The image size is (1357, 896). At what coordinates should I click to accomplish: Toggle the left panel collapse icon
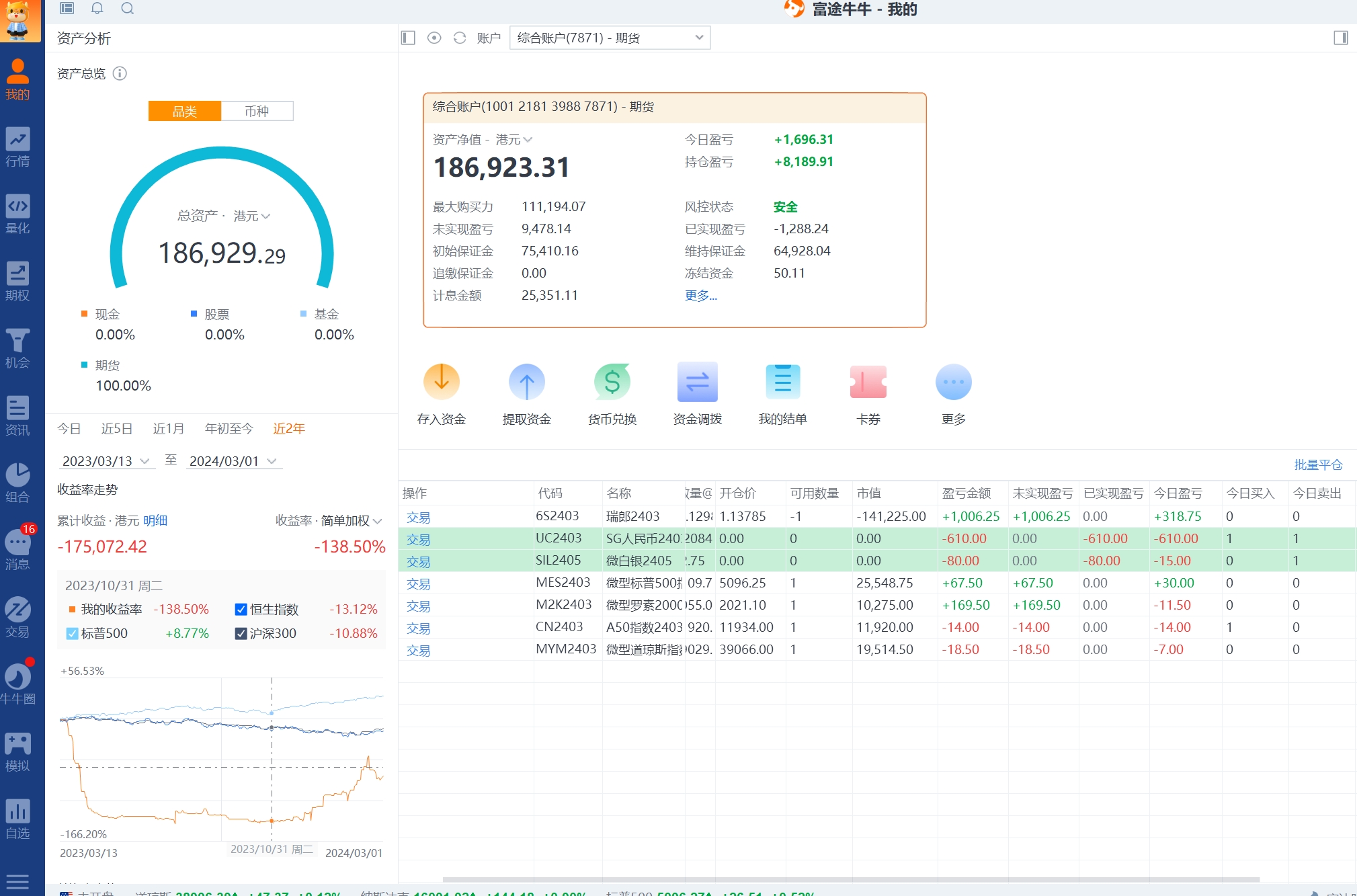coord(408,38)
